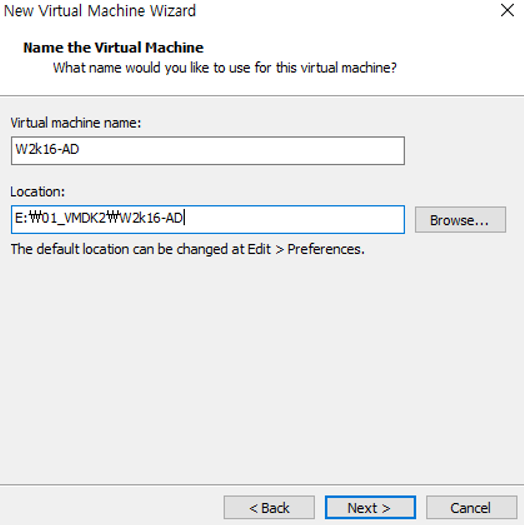The image size is (524, 525).
Task: Click the 'Name the Virtual Machine' heading
Action: (x=113, y=48)
